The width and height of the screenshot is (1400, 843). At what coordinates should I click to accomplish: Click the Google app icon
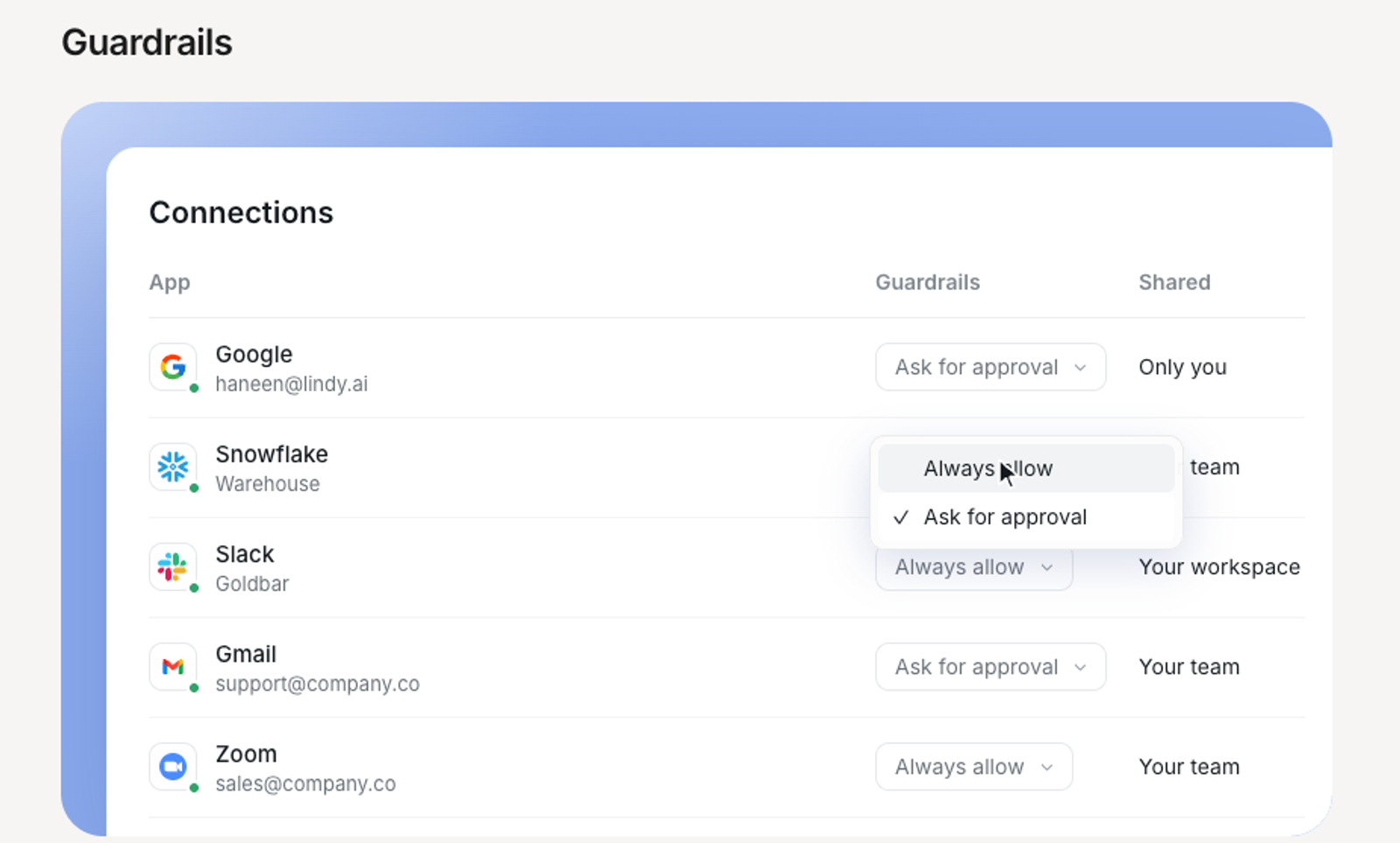click(172, 367)
